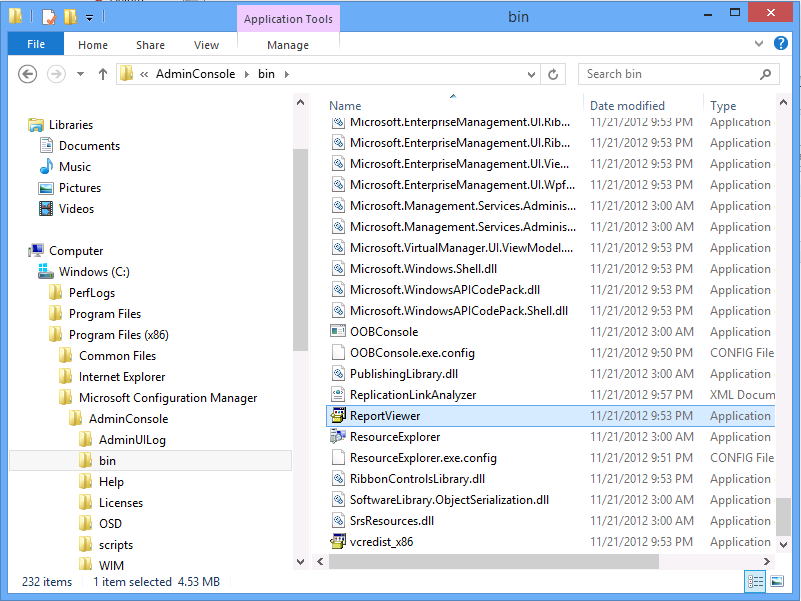Click the ReplicationLinkAnalyzer XML file icon

coord(338,395)
